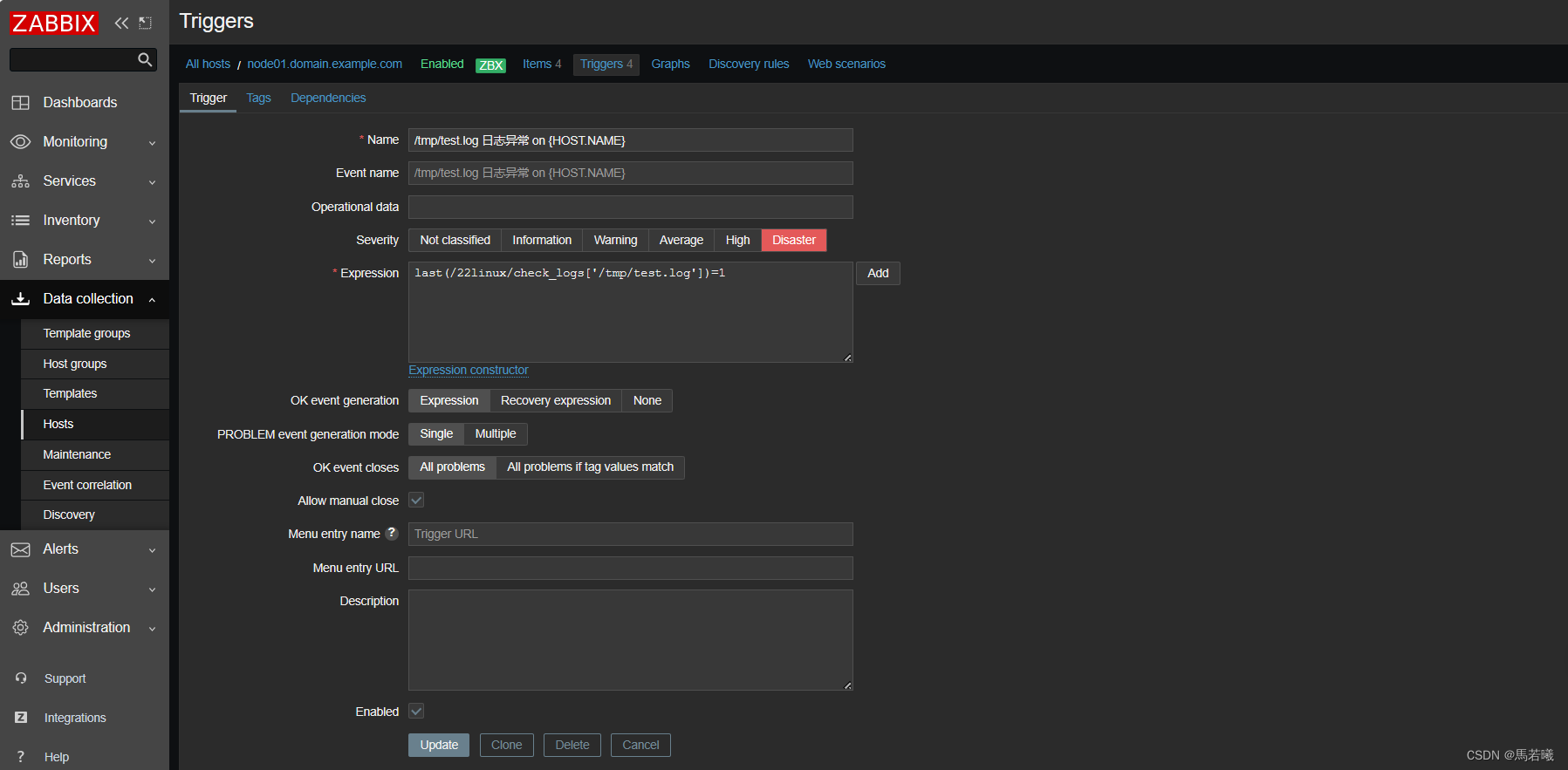The width and height of the screenshot is (1568, 770).
Task: Click the Zabbix logo
Action: (54, 23)
